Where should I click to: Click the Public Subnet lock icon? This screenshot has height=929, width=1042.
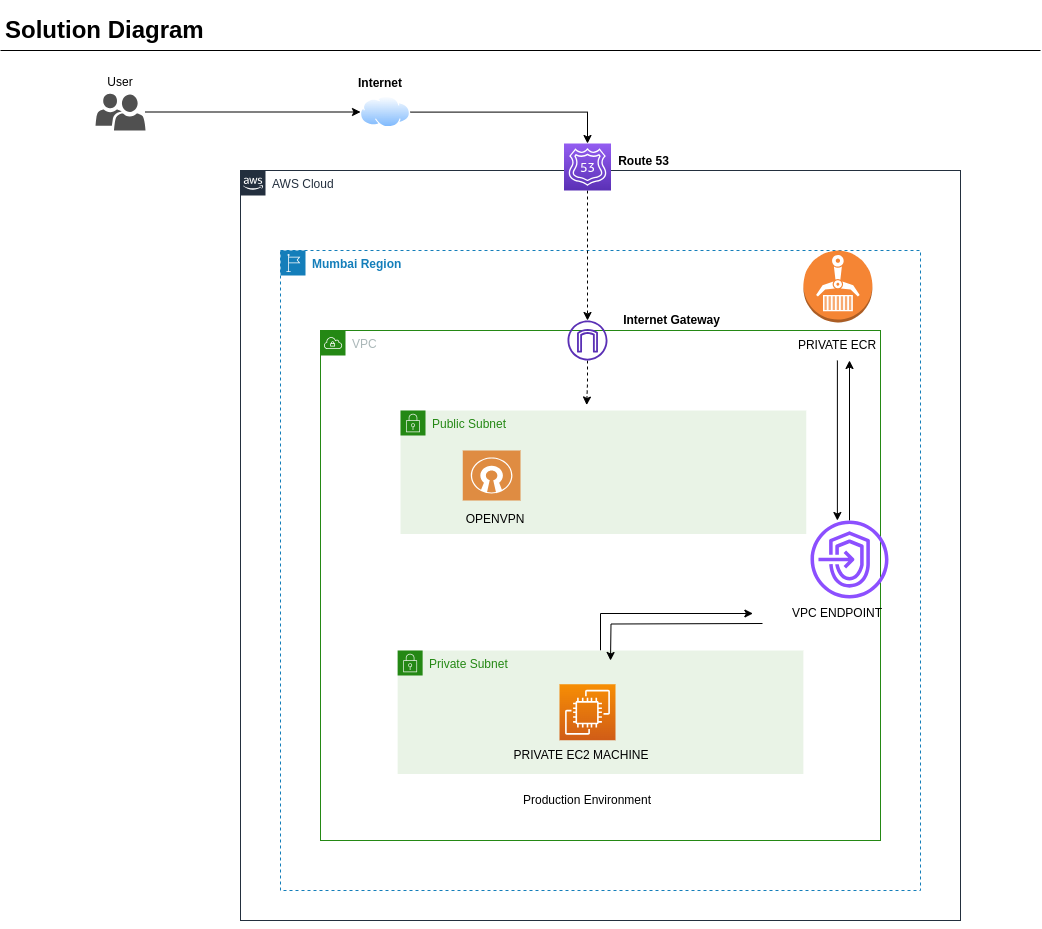click(413, 423)
